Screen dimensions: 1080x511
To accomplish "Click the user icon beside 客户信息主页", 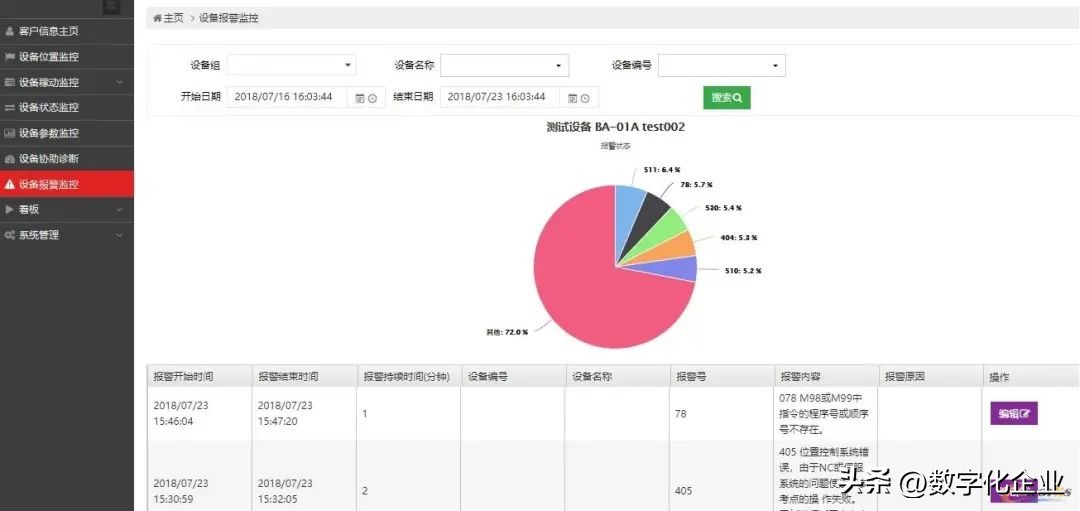I will tap(10, 31).
